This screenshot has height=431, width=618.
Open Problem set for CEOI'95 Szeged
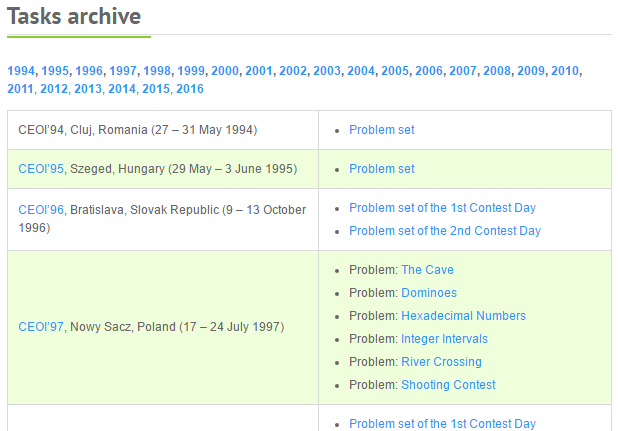(381, 169)
